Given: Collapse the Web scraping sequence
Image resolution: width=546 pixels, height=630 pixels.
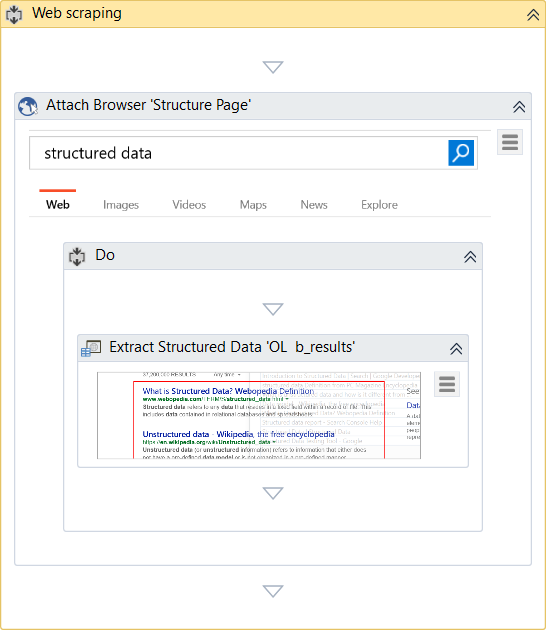Looking at the screenshot, I should pos(533,15).
